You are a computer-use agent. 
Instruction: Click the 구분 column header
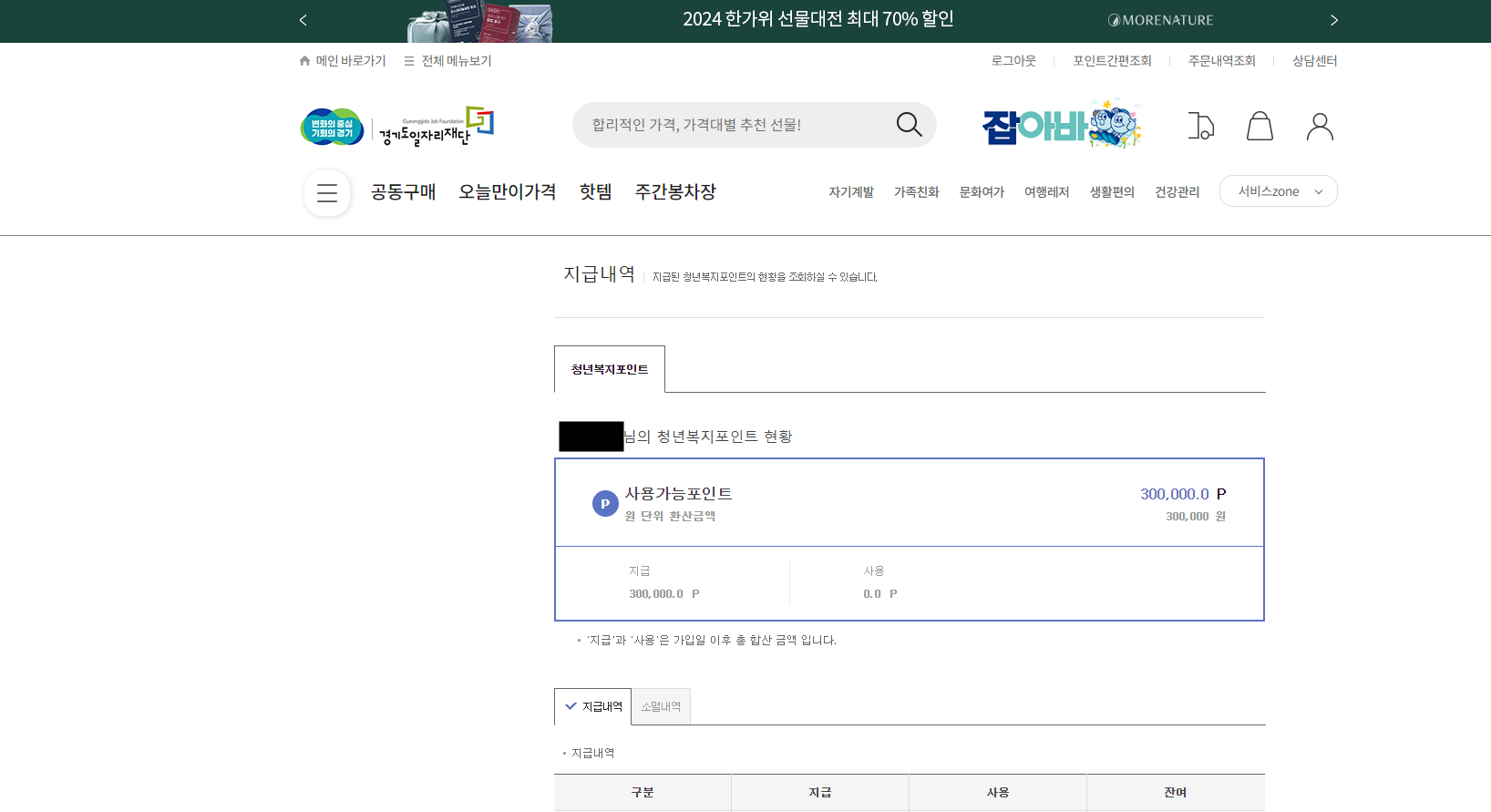point(643,792)
